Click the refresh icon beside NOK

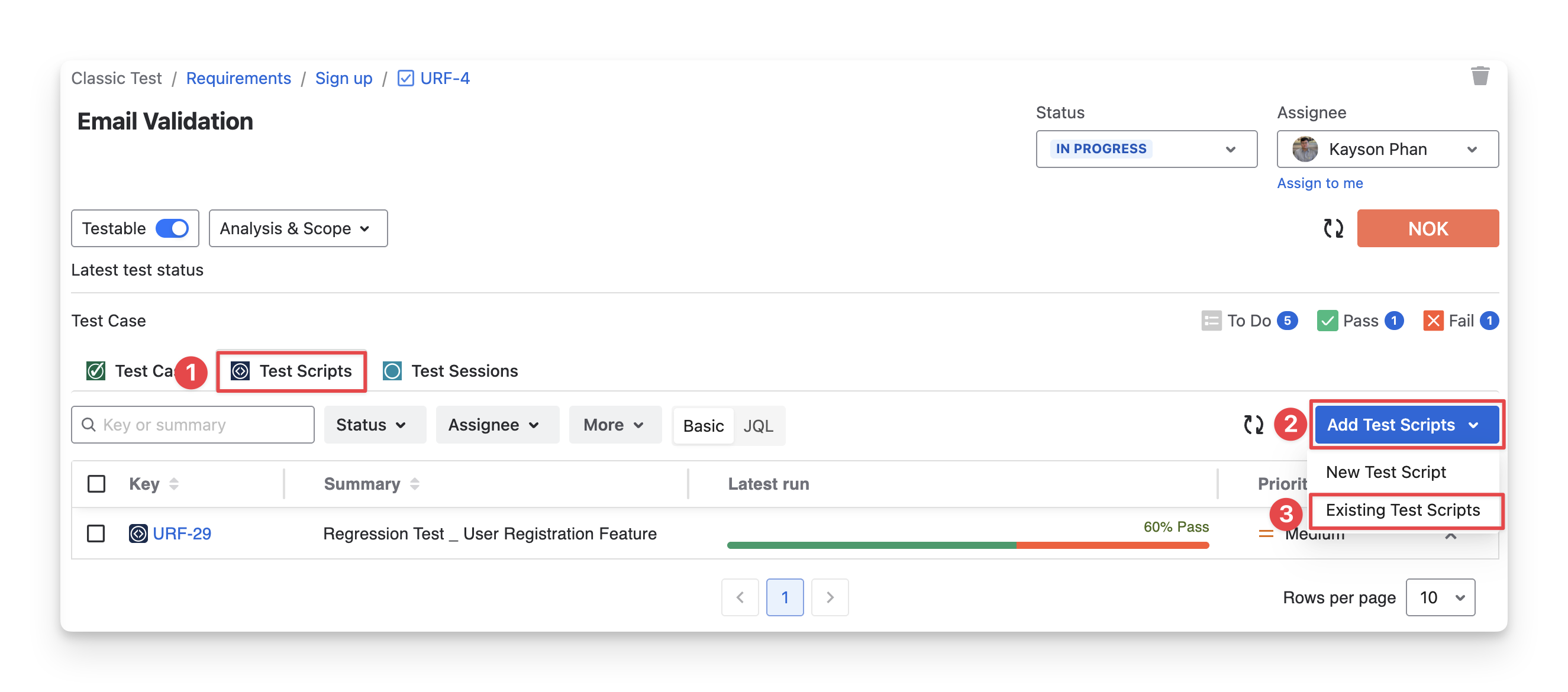(1333, 228)
